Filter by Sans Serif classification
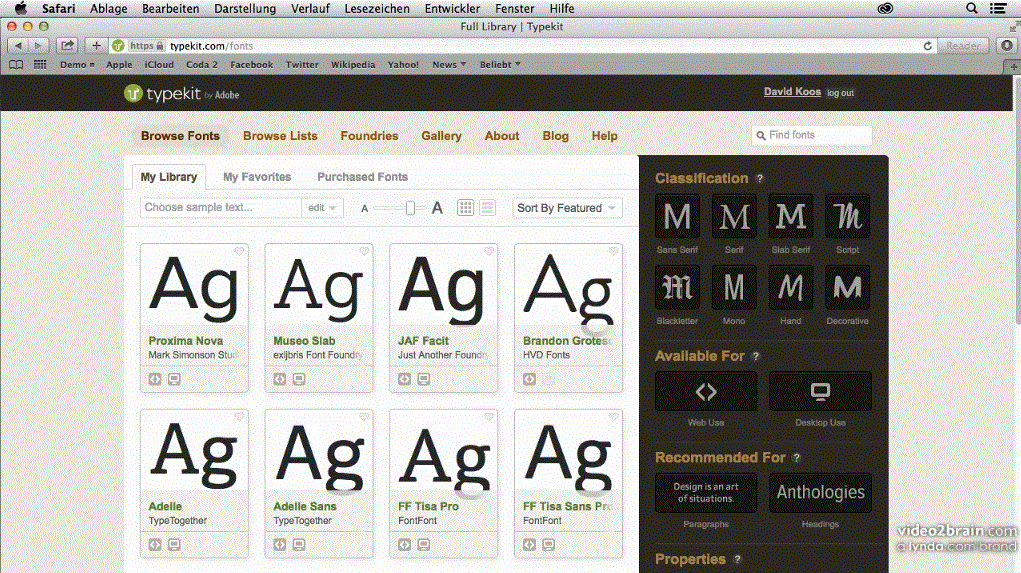 click(x=677, y=216)
